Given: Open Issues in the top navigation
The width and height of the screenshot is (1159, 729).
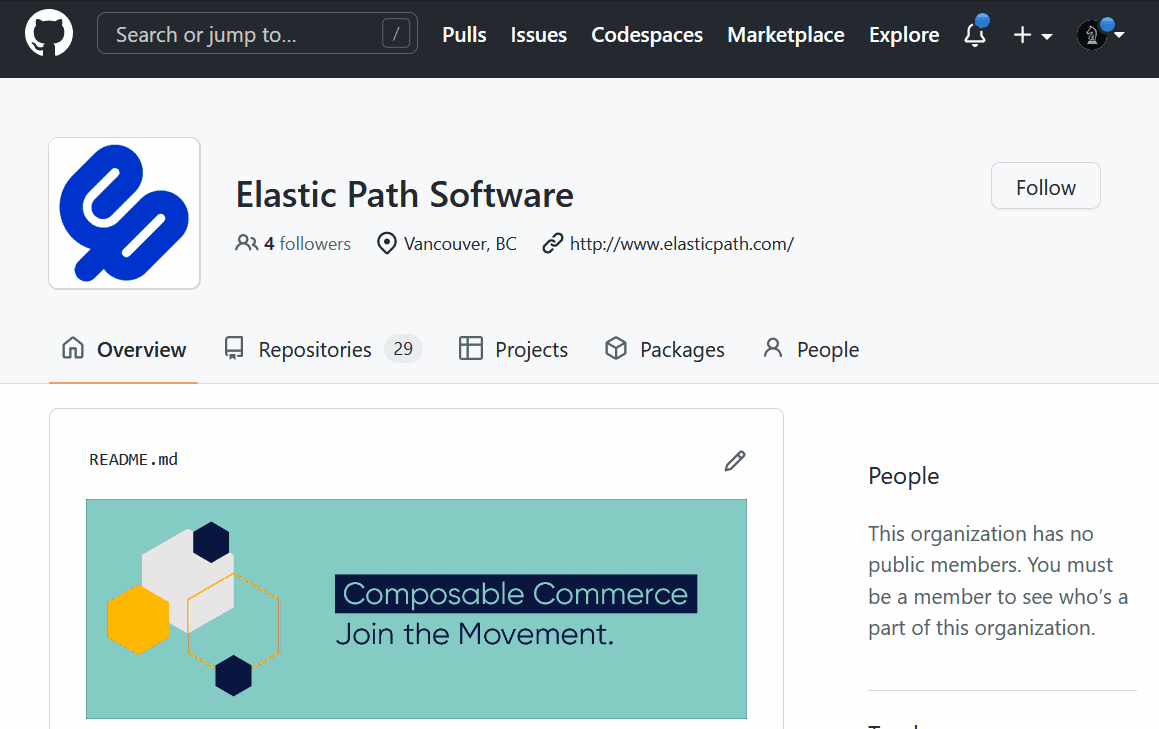Looking at the screenshot, I should 538,35.
